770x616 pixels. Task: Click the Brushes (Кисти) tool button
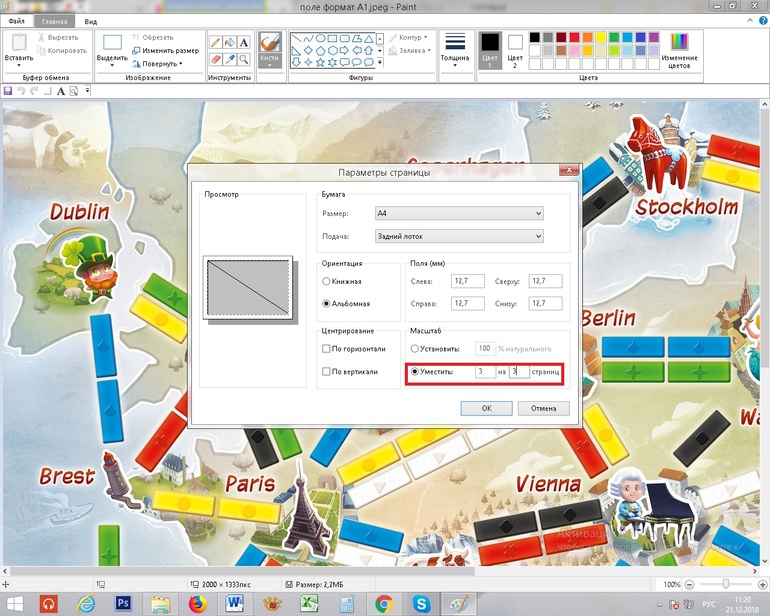(269, 48)
